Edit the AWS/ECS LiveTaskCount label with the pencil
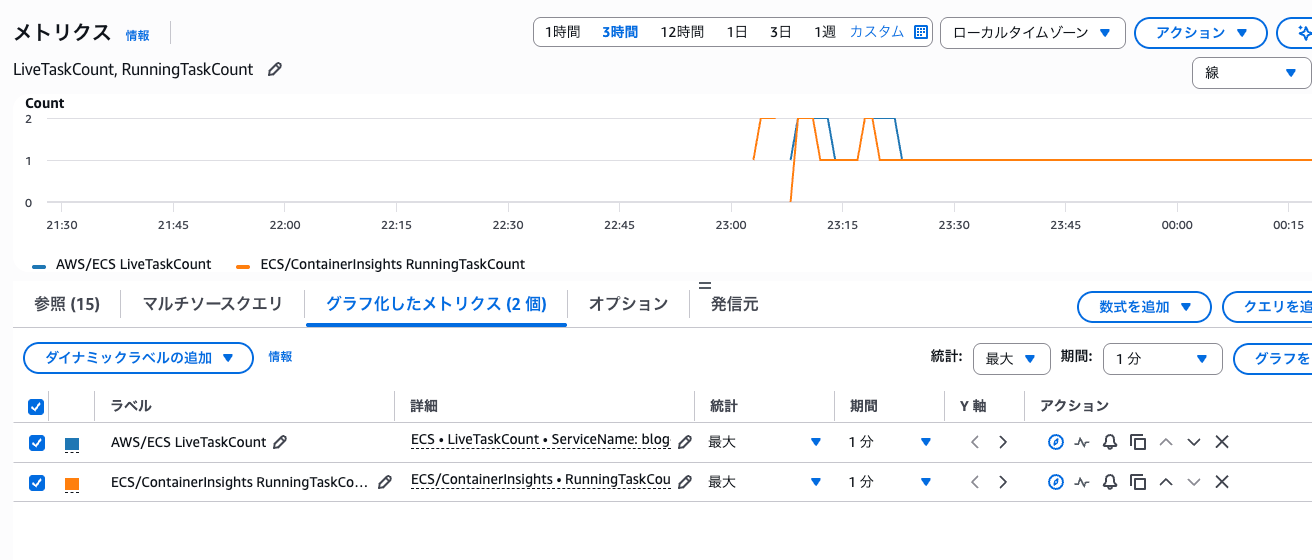This screenshot has height=560, width=1312. click(x=280, y=442)
